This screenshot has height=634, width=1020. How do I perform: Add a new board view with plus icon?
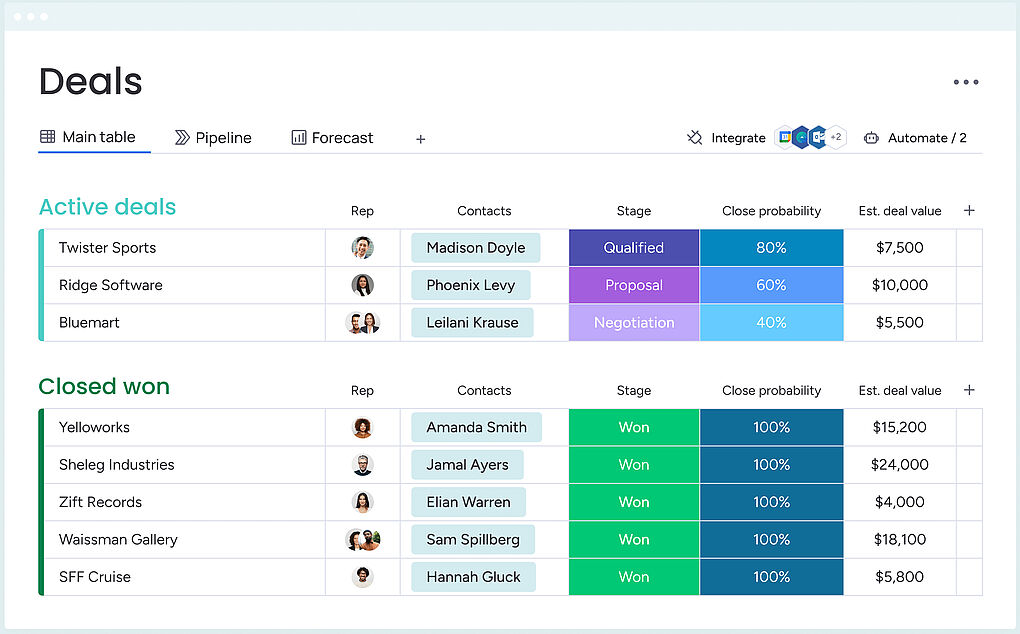420,139
